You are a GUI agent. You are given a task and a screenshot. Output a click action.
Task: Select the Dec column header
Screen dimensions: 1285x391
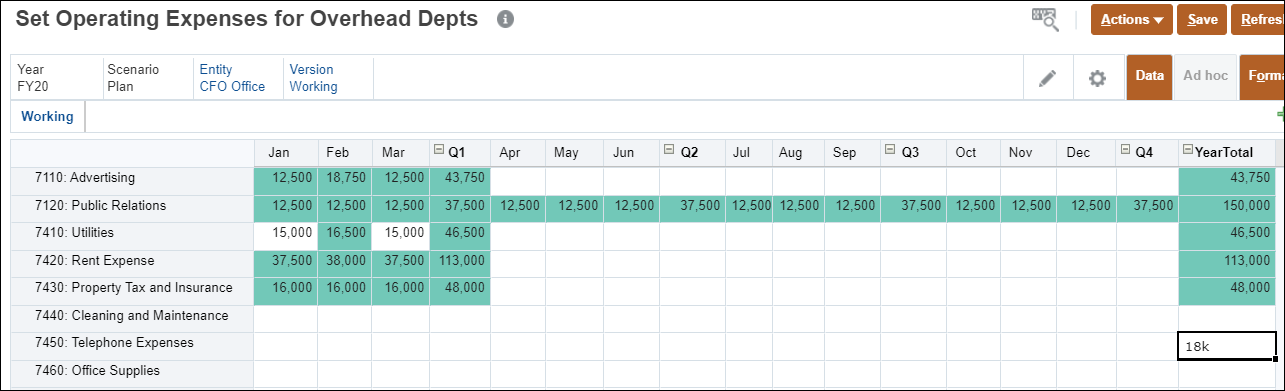pyautogui.click(x=1087, y=153)
